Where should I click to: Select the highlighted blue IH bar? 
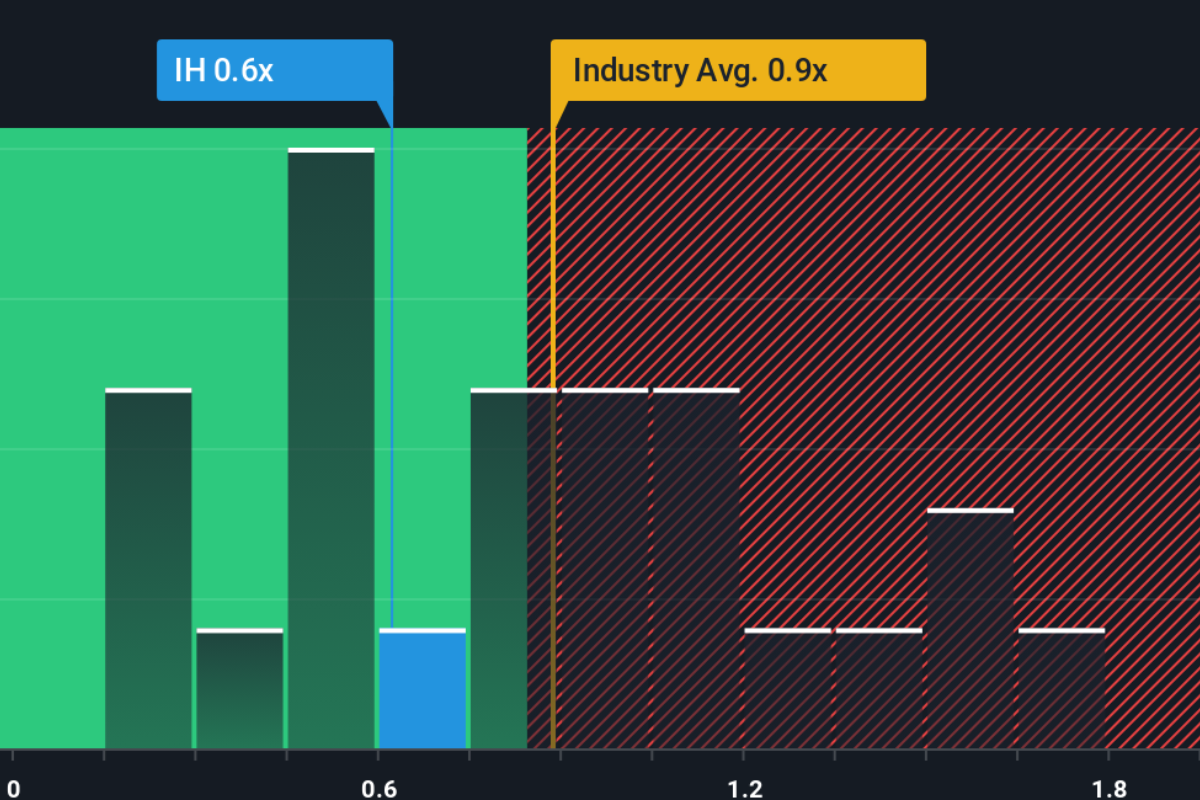(422, 690)
